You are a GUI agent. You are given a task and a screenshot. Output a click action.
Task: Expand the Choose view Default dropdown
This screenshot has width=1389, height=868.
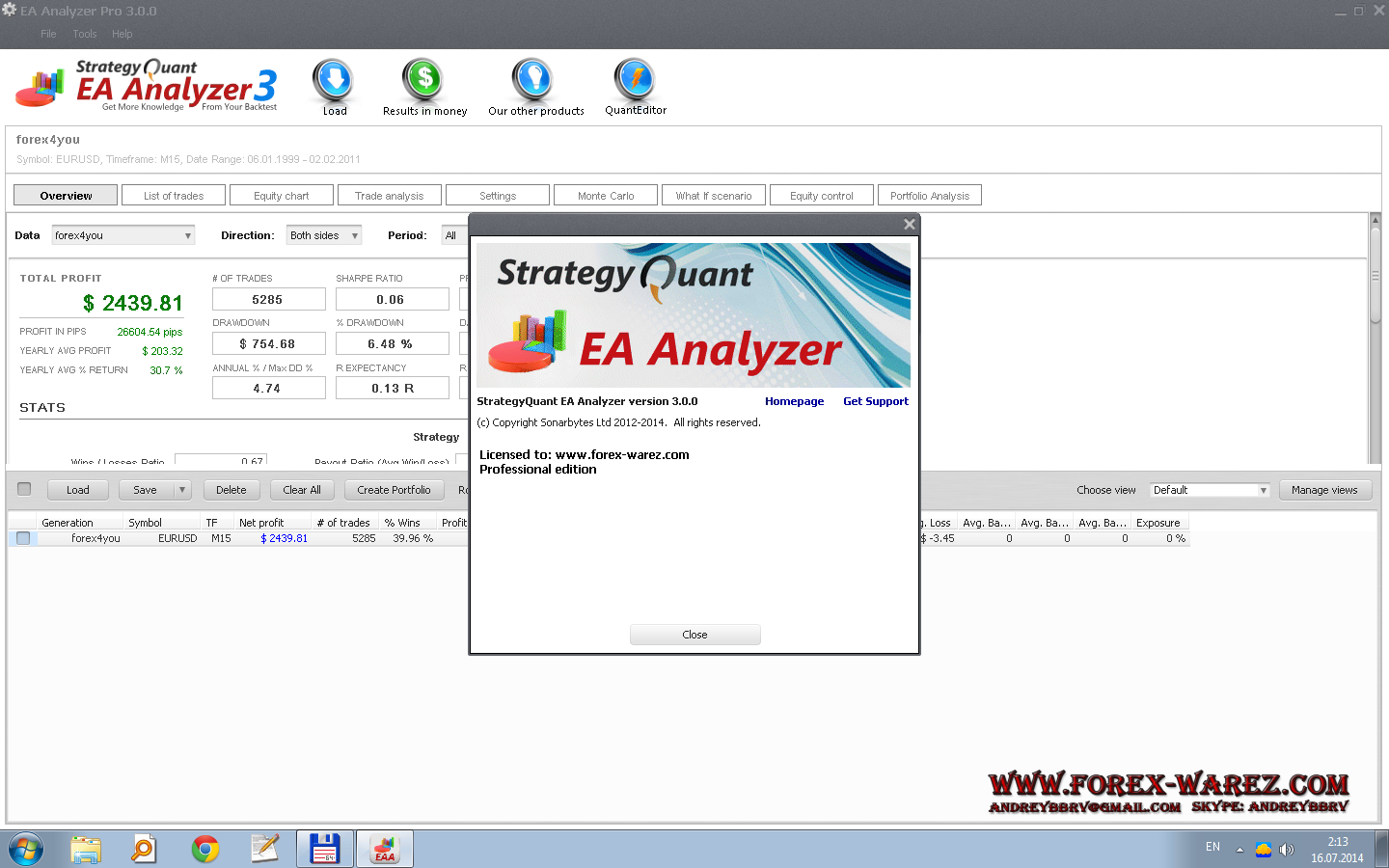point(1210,490)
